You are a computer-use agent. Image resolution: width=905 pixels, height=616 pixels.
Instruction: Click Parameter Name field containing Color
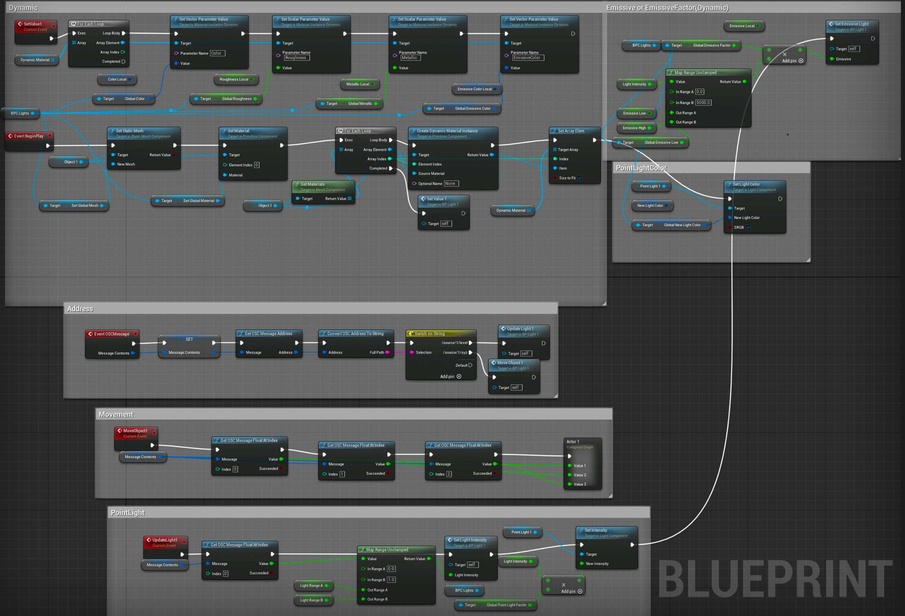click(x=217, y=53)
